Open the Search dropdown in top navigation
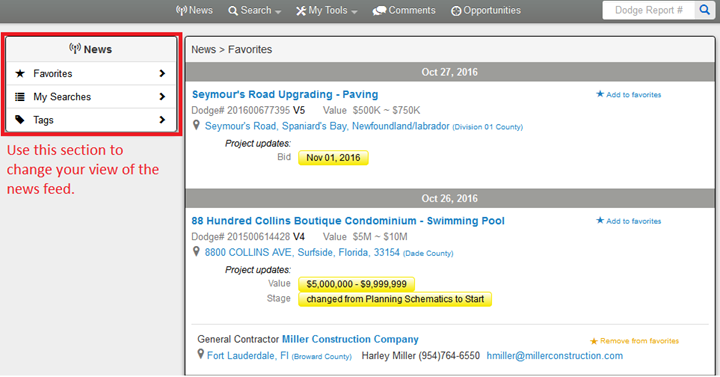Viewport: 720px width, 377px height. (x=255, y=11)
